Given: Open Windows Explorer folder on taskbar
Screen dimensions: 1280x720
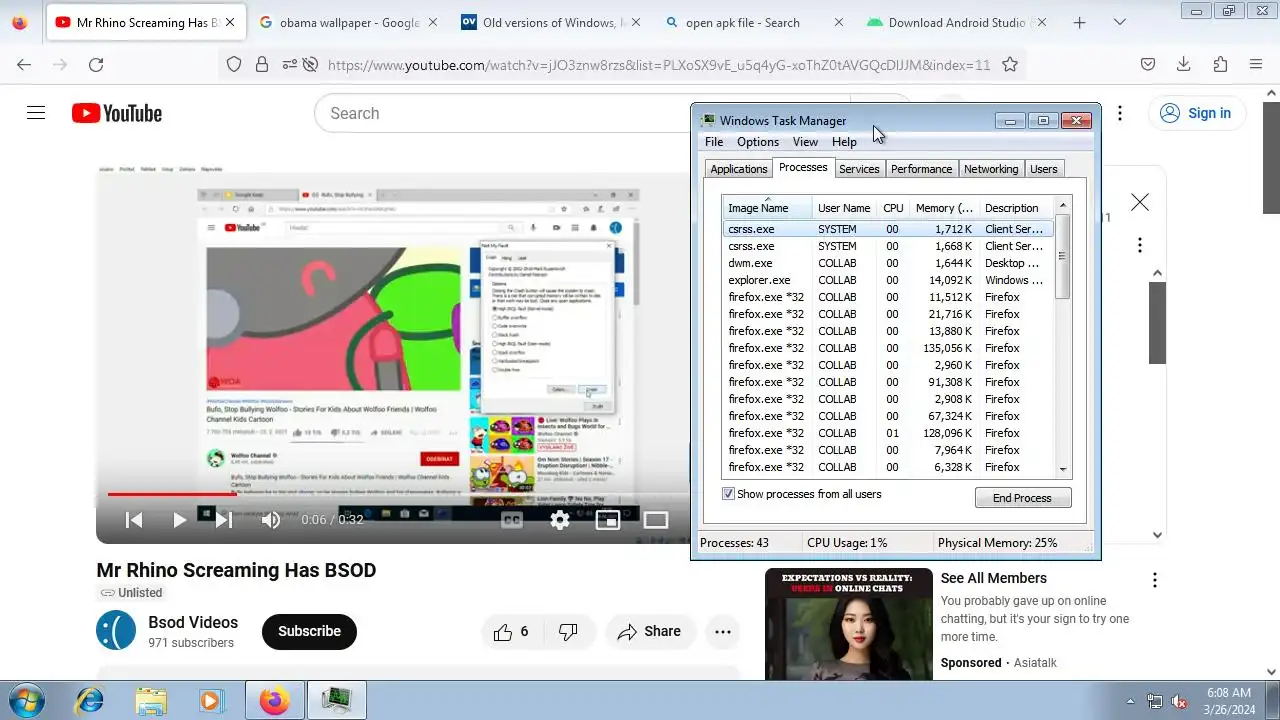Looking at the screenshot, I should pyautogui.click(x=150, y=700).
